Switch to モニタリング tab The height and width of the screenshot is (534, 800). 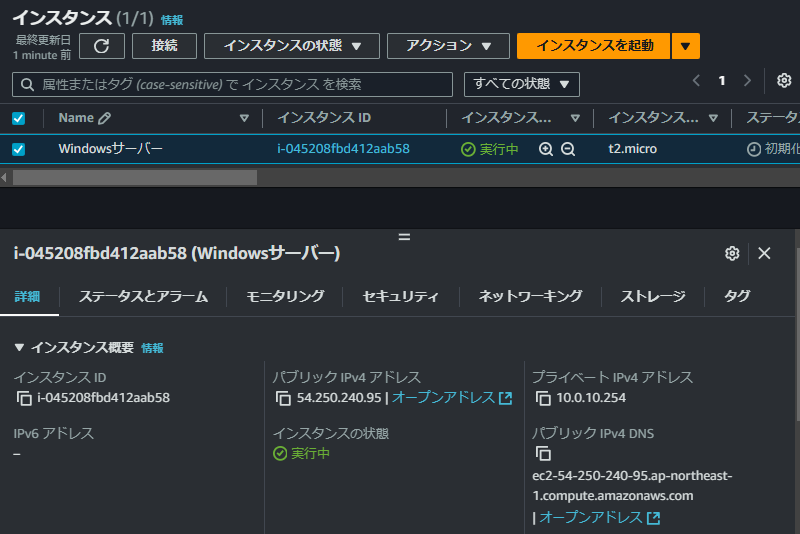pos(285,296)
